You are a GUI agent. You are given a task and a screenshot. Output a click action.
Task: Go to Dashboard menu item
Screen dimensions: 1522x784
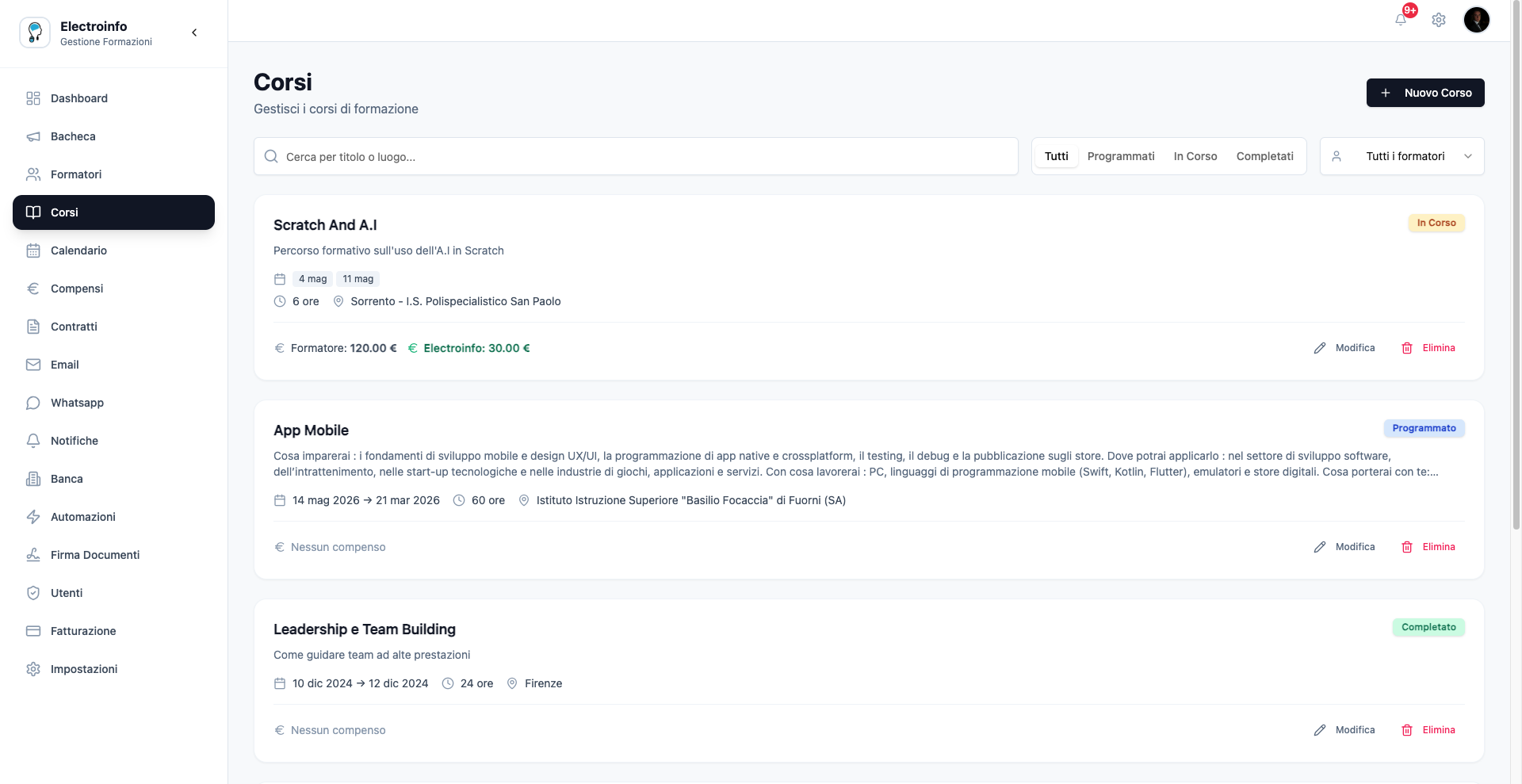coord(114,98)
